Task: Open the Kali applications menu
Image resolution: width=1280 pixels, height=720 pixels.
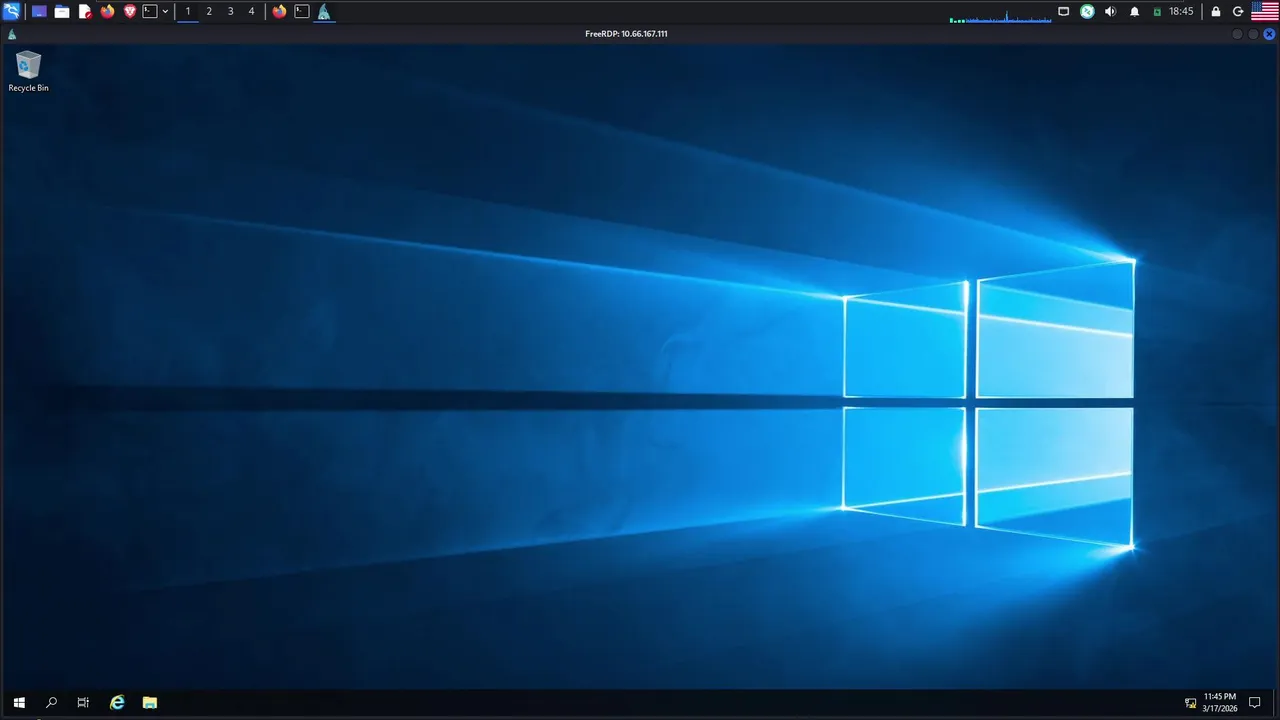Action: pyautogui.click(x=11, y=11)
